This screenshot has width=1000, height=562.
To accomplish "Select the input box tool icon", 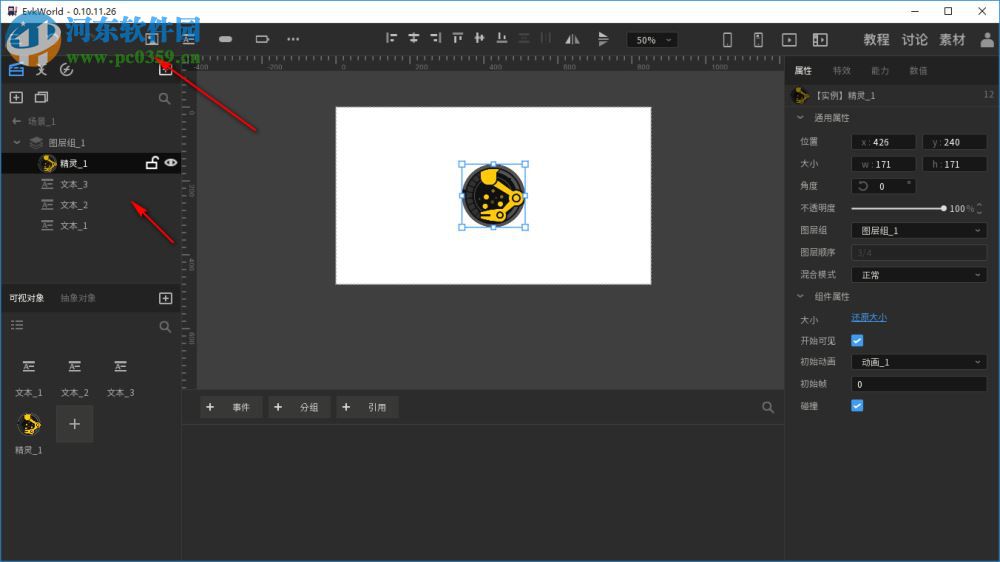I will (262, 39).
